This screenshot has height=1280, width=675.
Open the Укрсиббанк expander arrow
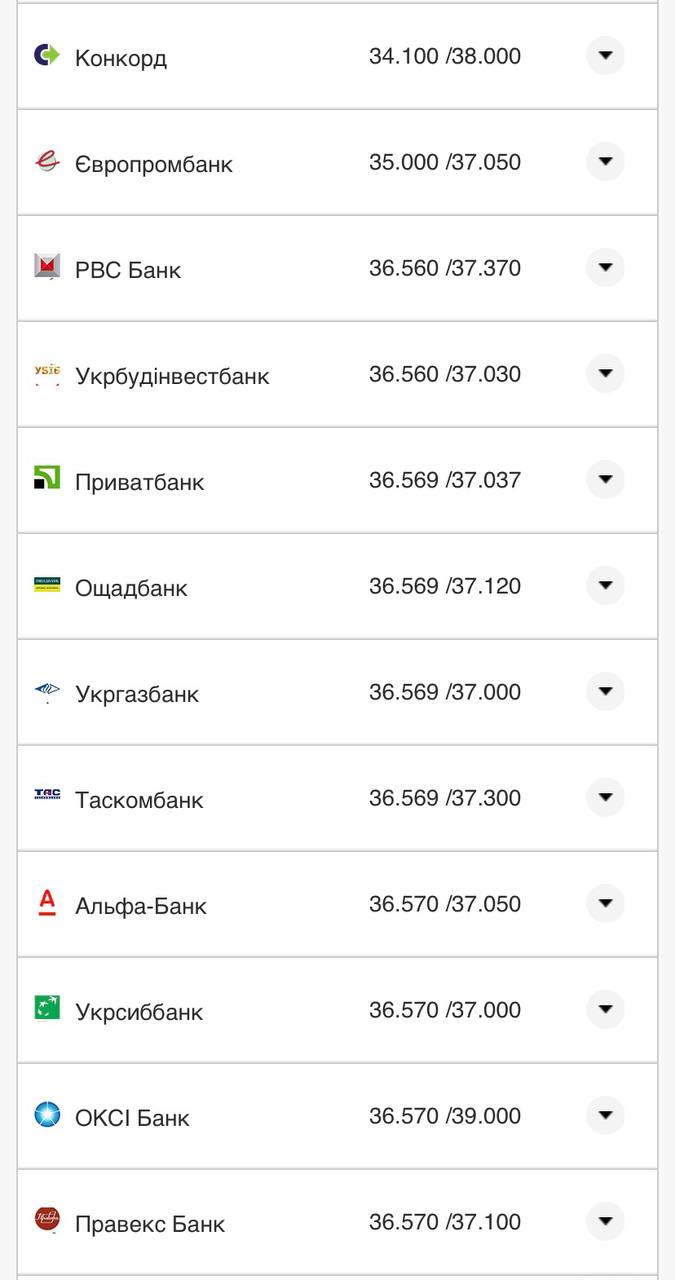click(x=605, y=1010)
